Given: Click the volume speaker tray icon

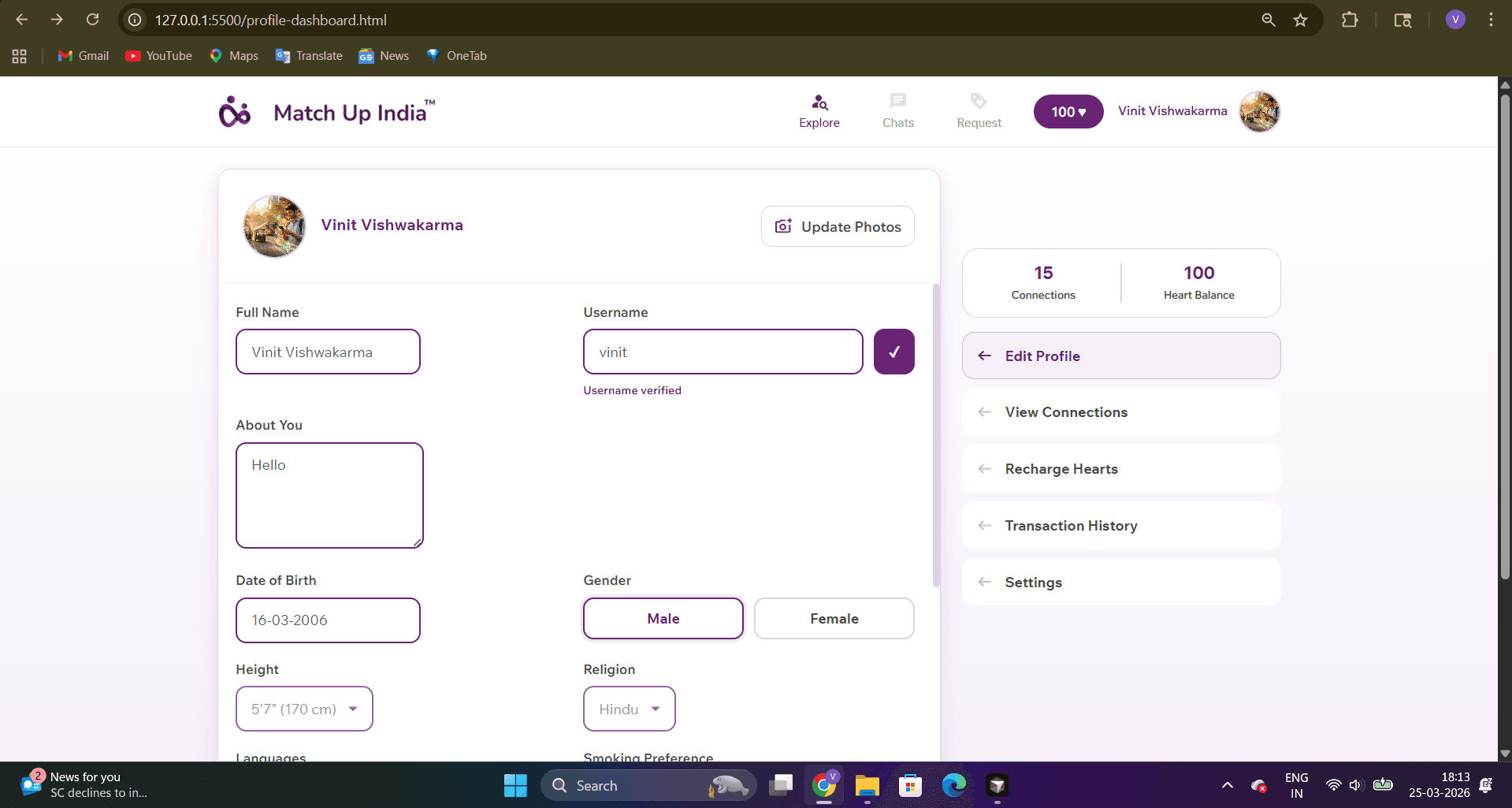Looking at the screenshot, I should [1356, 785].
